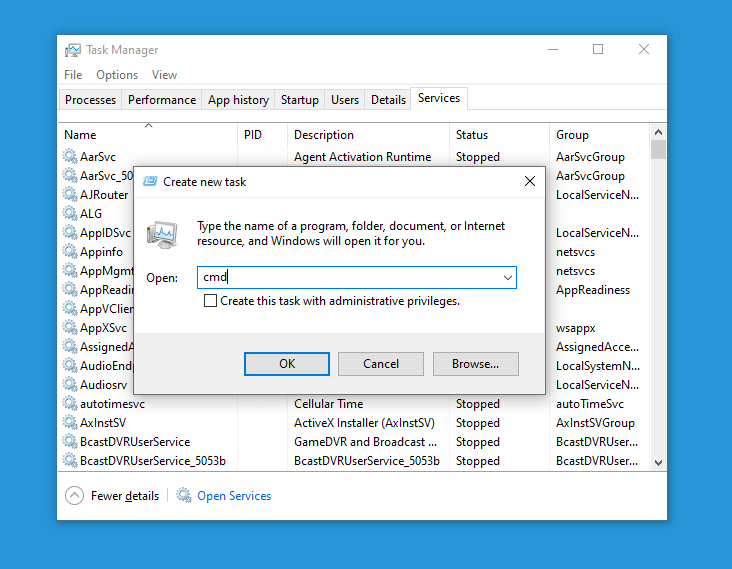
Task: Switch to the Startup tab
Action: 300,100
